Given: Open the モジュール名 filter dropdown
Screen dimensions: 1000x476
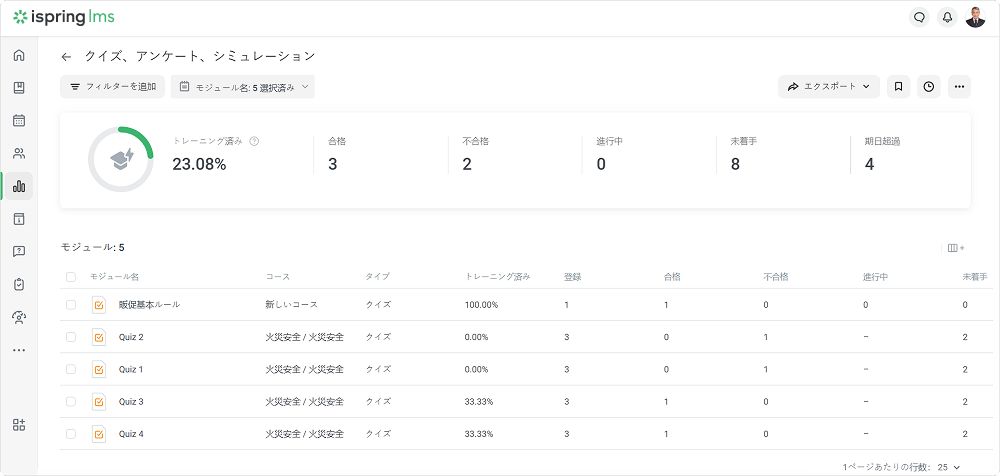Looking at the screenshot, I should [243, 87].
